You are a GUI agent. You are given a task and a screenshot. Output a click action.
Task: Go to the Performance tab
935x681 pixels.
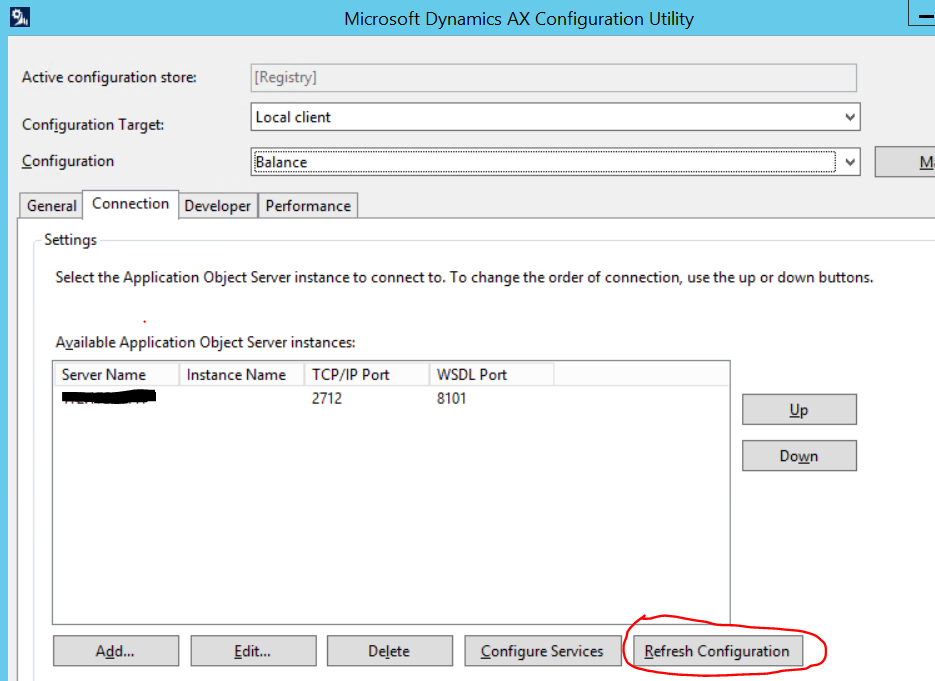coord(308,206)
